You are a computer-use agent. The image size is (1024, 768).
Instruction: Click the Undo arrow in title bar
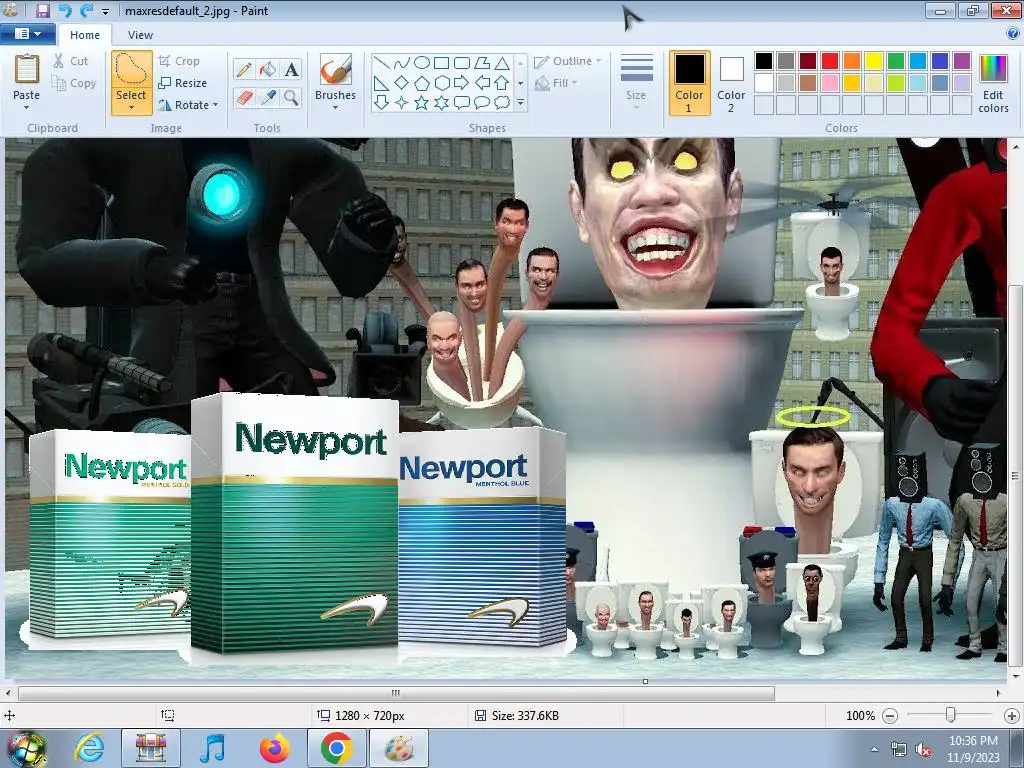65,10
